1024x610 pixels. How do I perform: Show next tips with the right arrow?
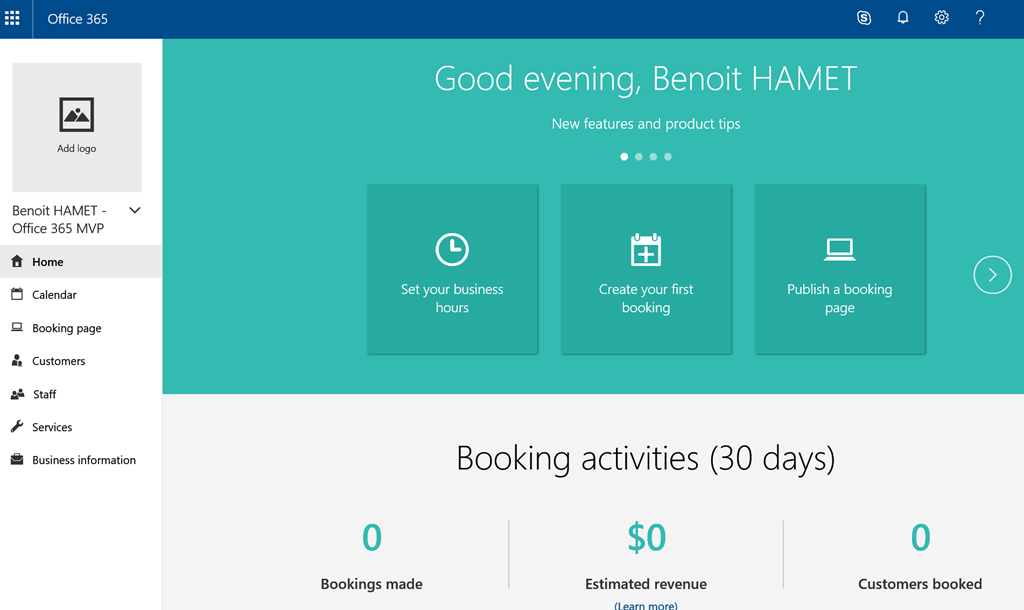pyautogui.click(x=992, y=275)
